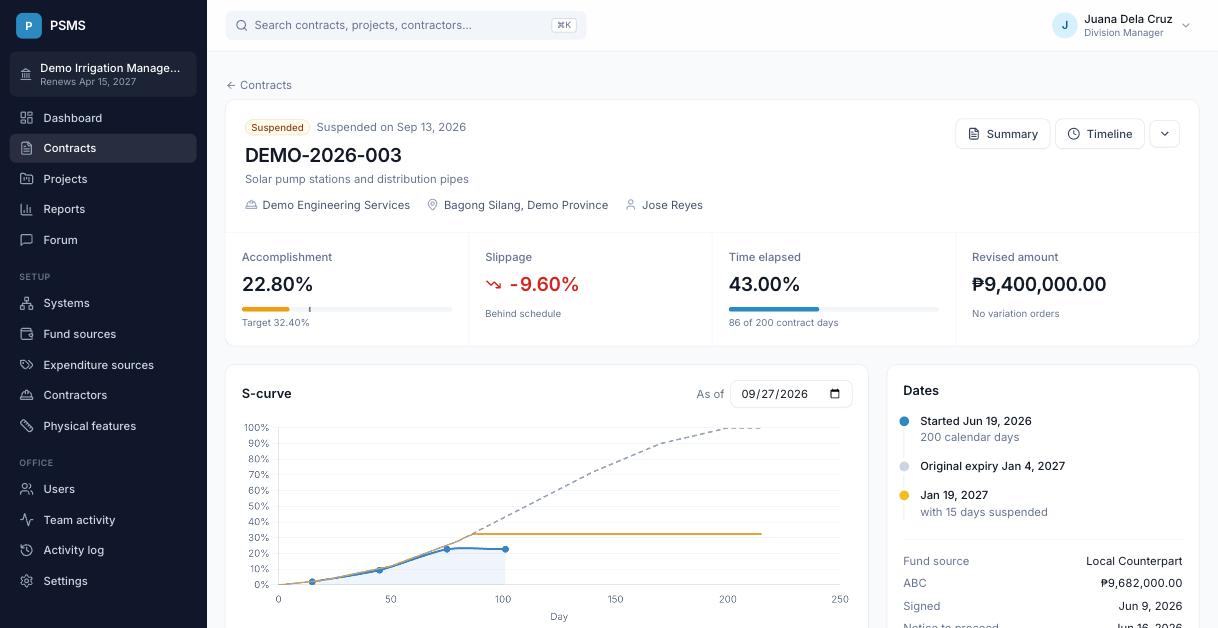Click the Time elapsed progress bar

[x=834, y=309]
